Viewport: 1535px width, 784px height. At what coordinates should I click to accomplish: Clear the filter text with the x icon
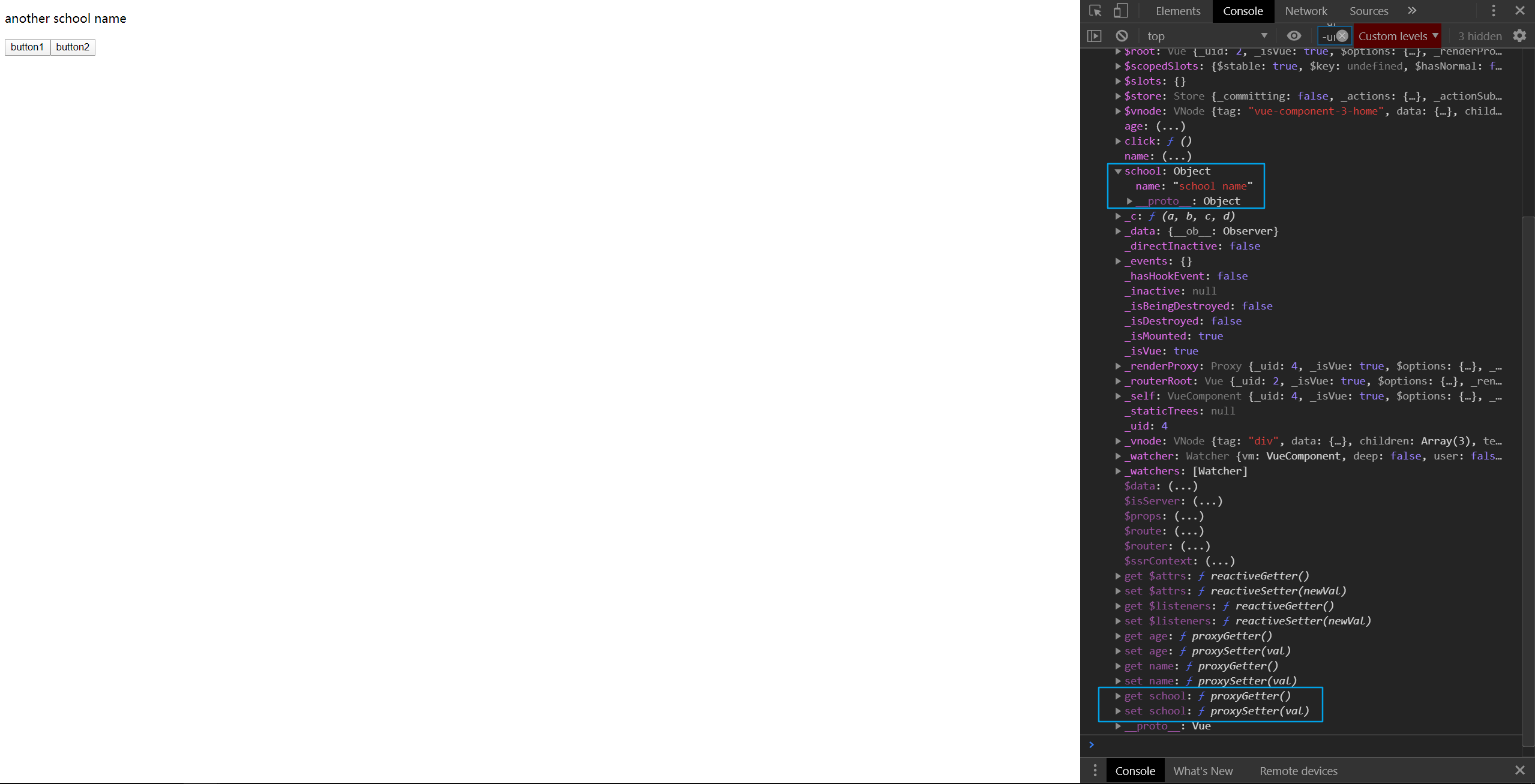point(1342,36)
